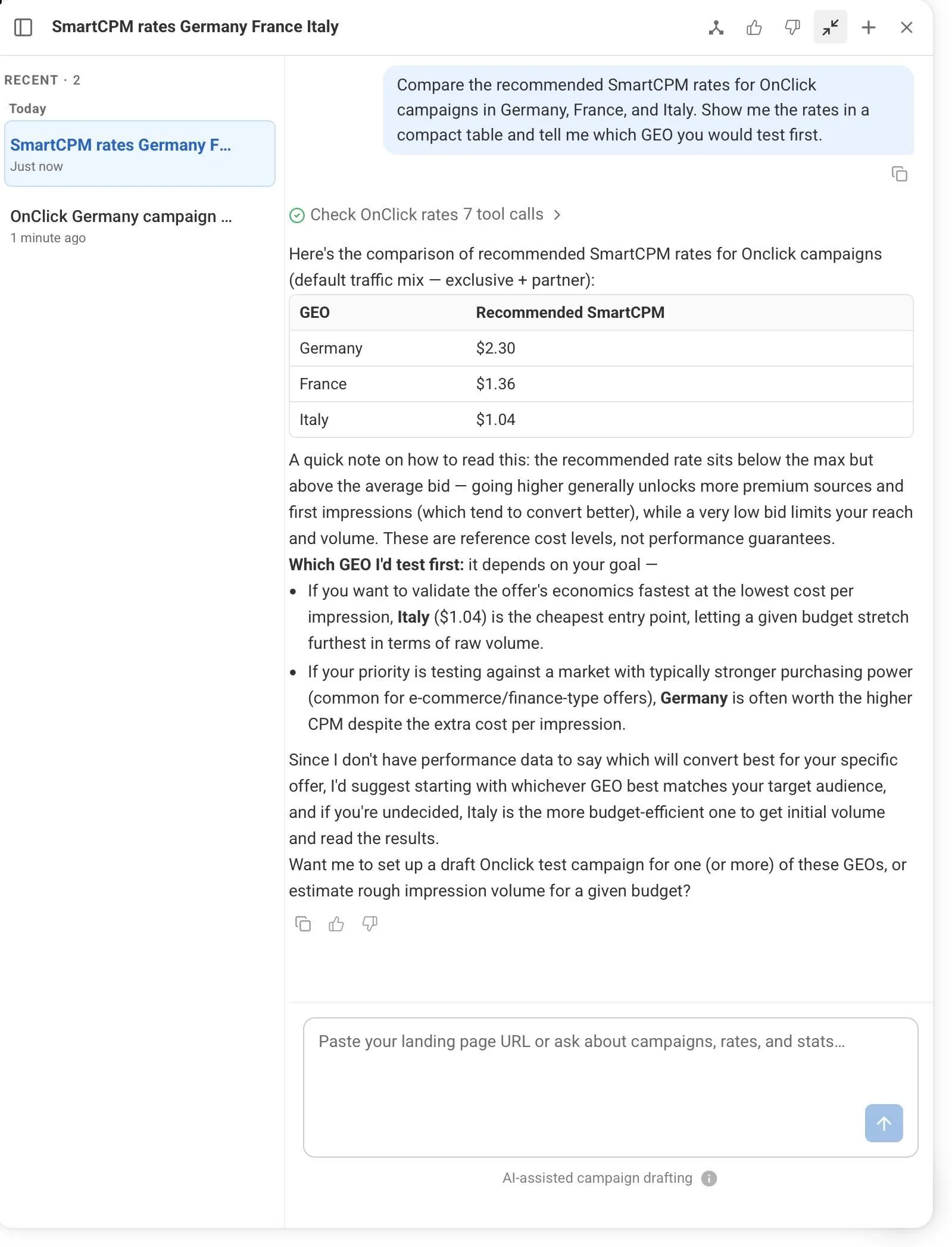
Task: Send message with arrow button
Action: click(884, 1123)
